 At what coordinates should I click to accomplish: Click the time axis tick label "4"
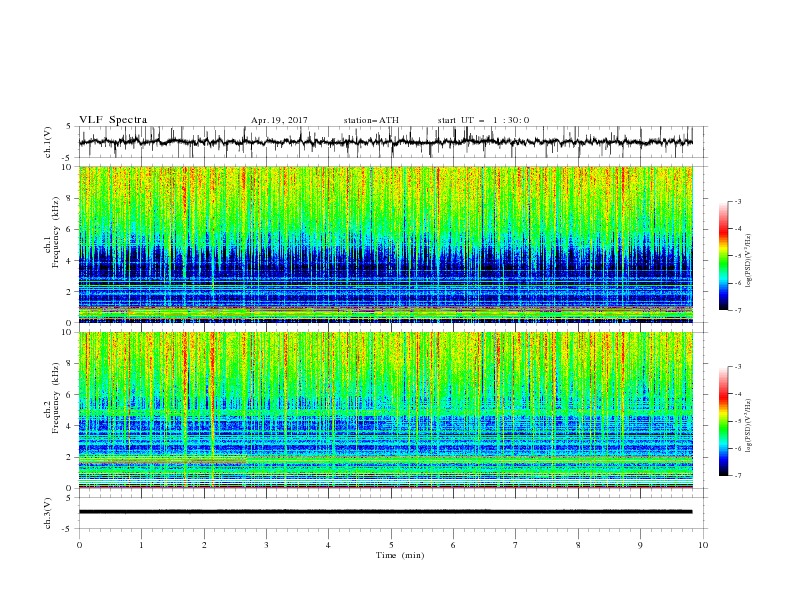tap(328, 545)
